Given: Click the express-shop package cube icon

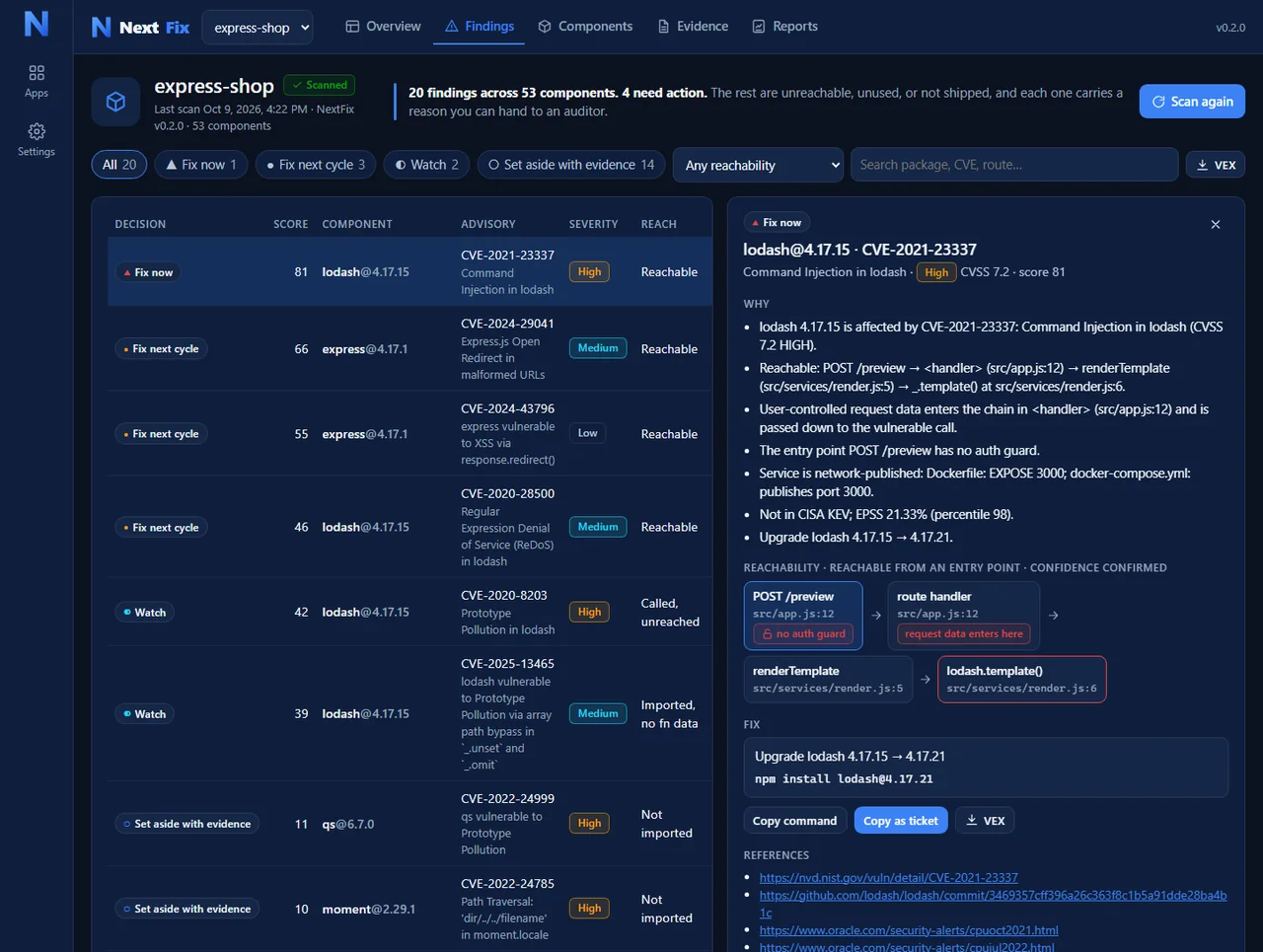Looking at the screenshot, I should tap(115, 102).
